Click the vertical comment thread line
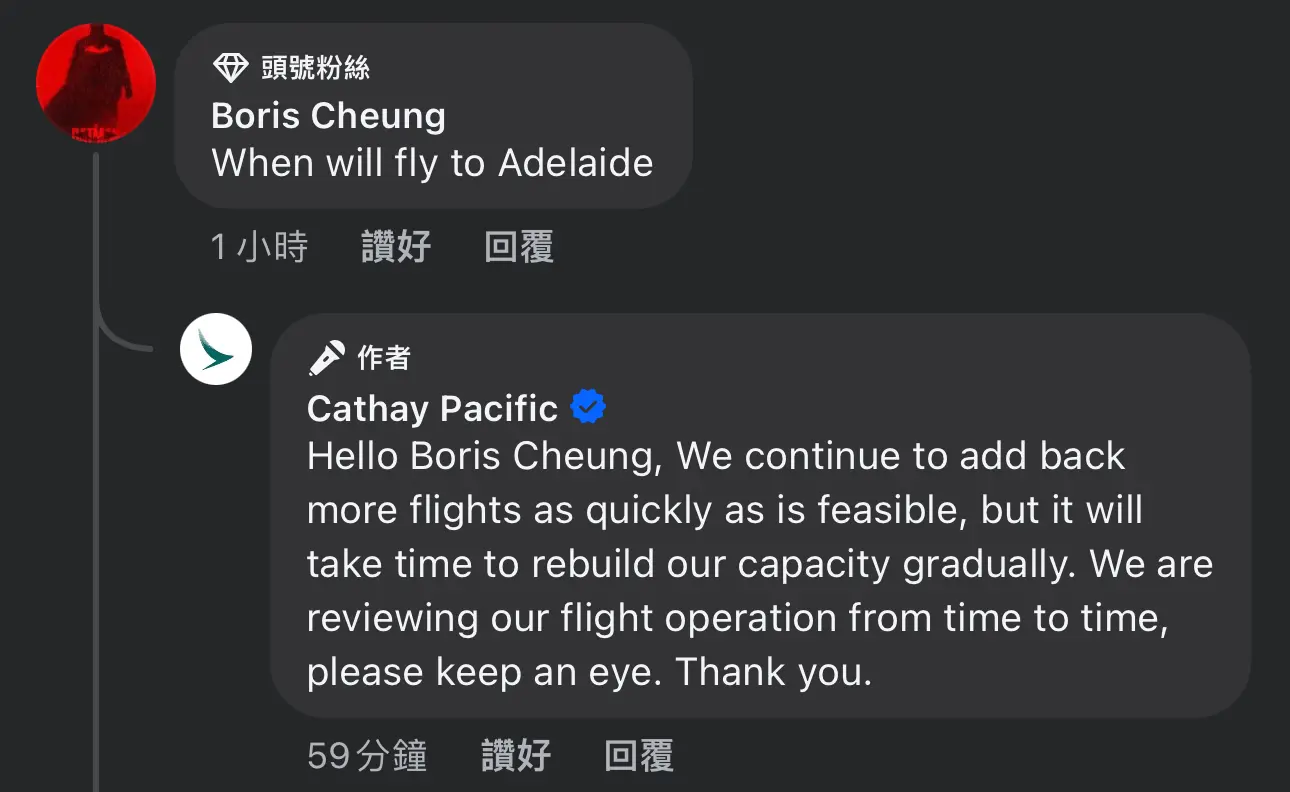The width and height of the screenshot is (1290, 792). click(96, 470)
